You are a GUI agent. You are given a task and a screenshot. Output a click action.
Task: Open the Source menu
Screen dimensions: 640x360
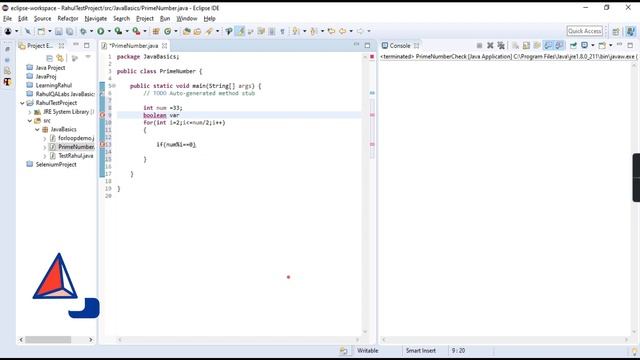[x=42, y=19]
